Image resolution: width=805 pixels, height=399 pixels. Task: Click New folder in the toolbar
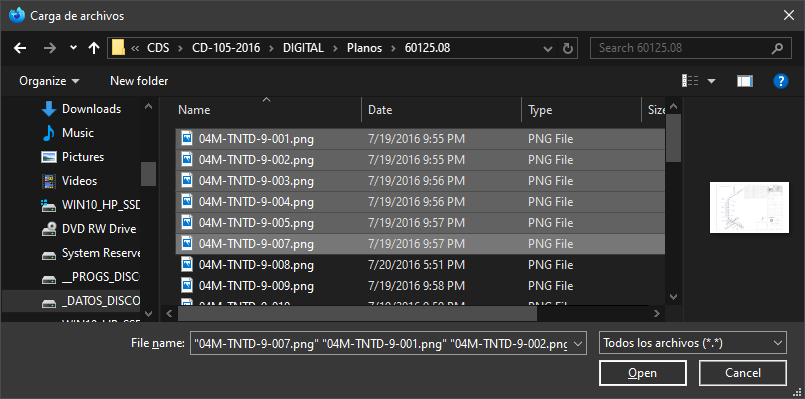(x=139, y=81)
